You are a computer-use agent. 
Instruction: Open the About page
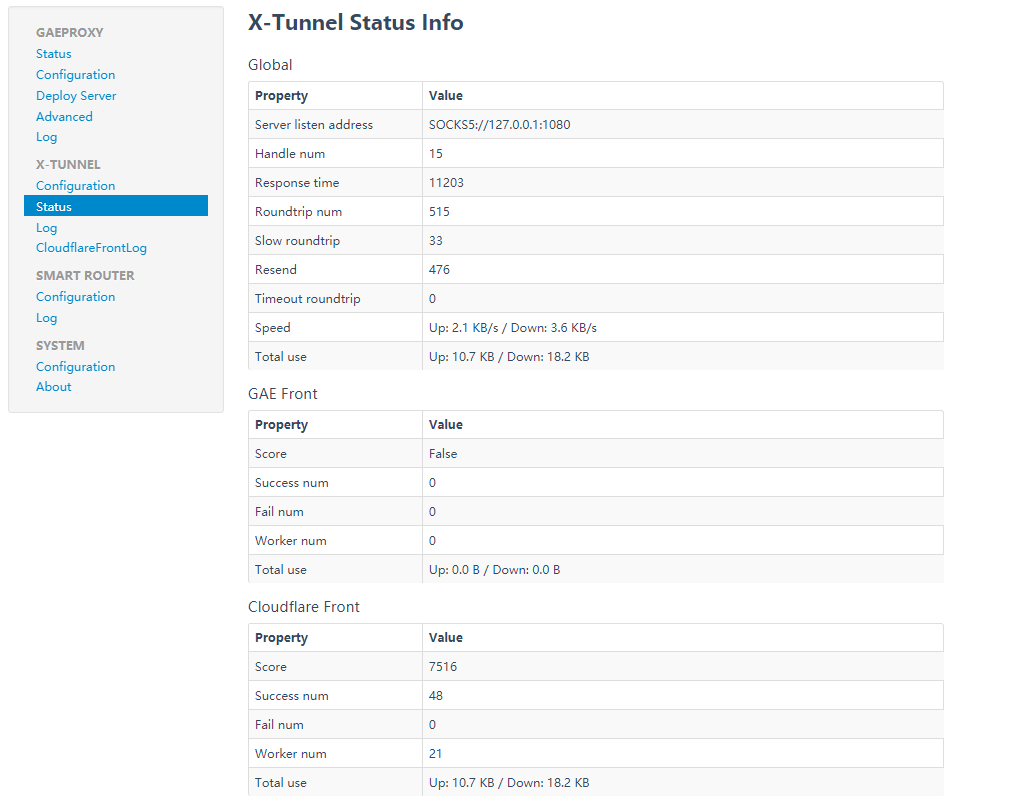(x=53, y=386)
